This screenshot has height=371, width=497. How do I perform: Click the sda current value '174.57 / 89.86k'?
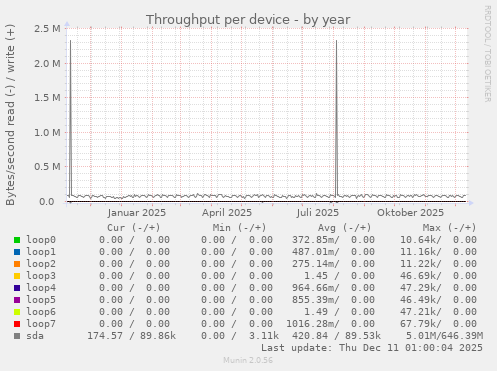coord(132,336)
